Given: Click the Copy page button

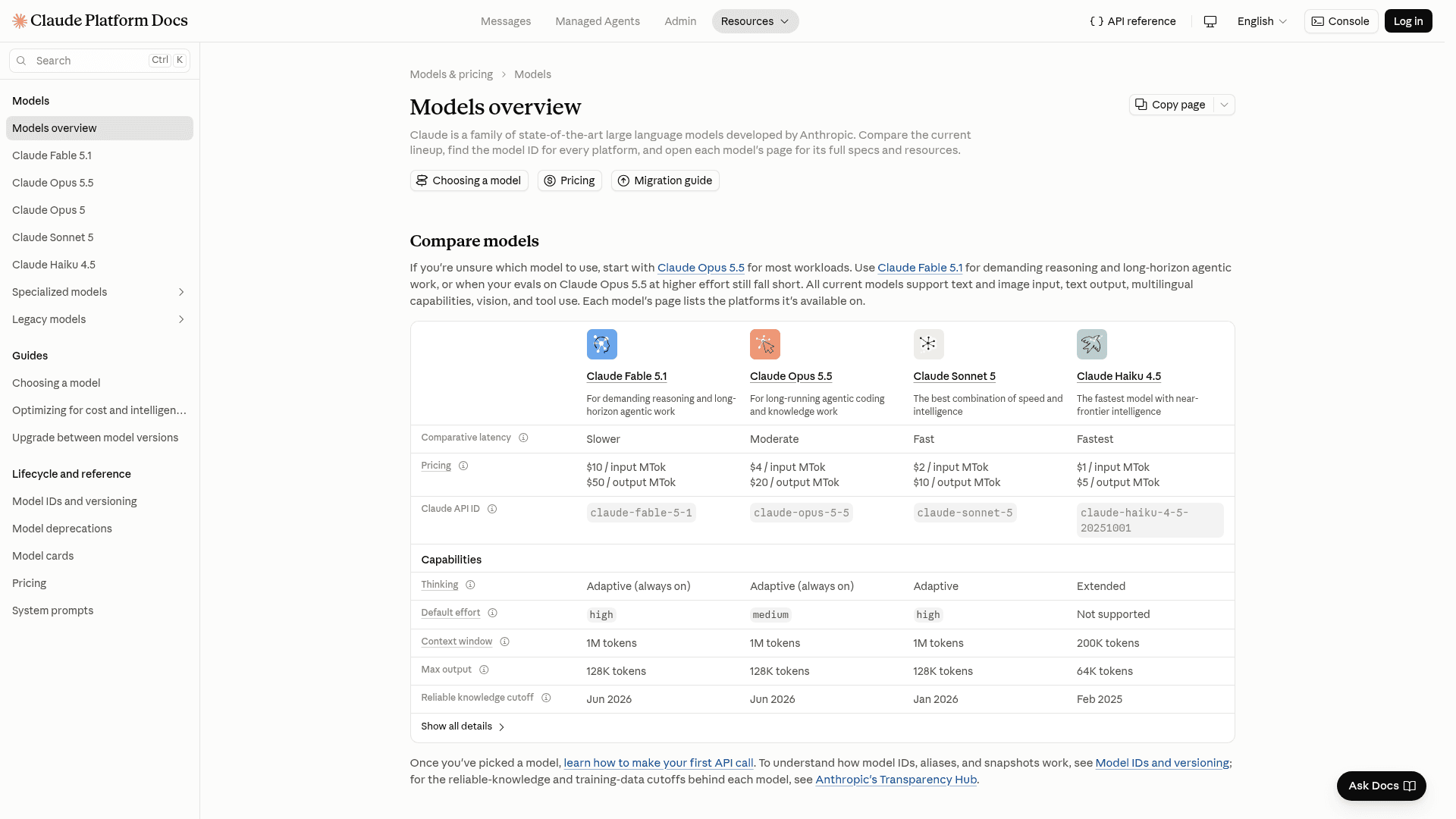Looking at the screenshot, I should pyautogui.click(x=1172, y=105).
